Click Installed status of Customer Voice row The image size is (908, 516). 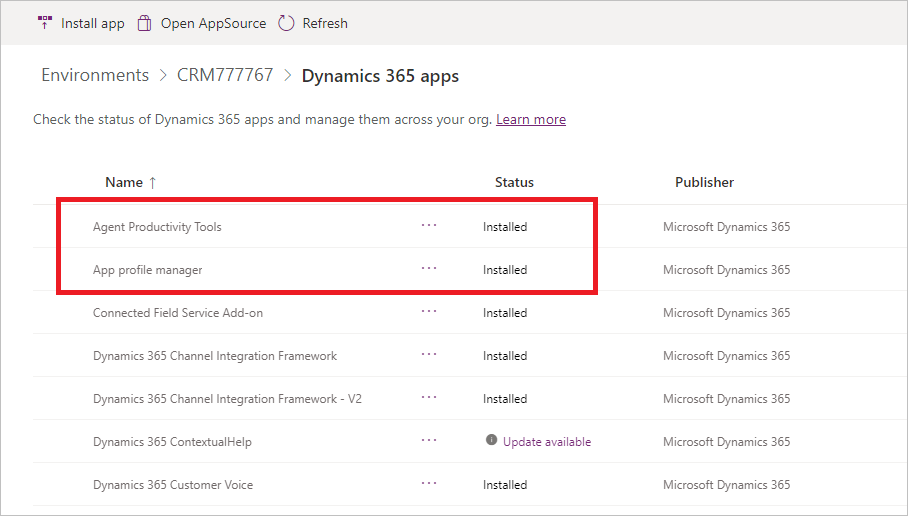pyautogui.click(x=505, y=485)
